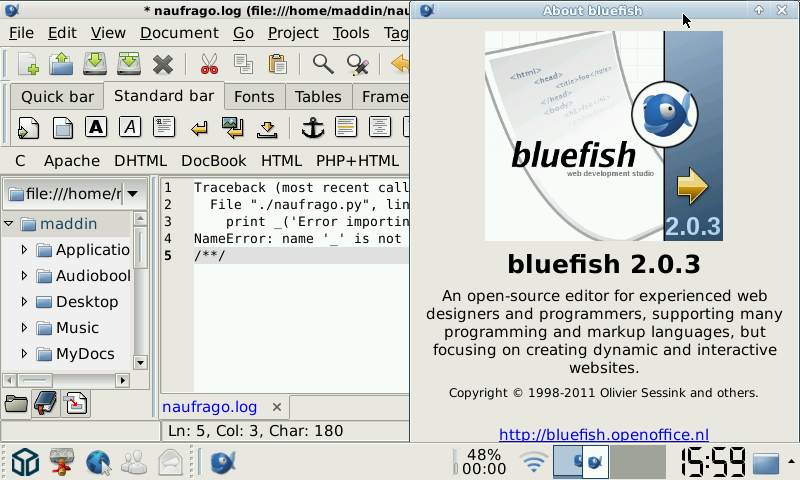Click the Paste clipboard icon
Image resolution: width=800 pixels, height=480 pixels.
[278, 64]
